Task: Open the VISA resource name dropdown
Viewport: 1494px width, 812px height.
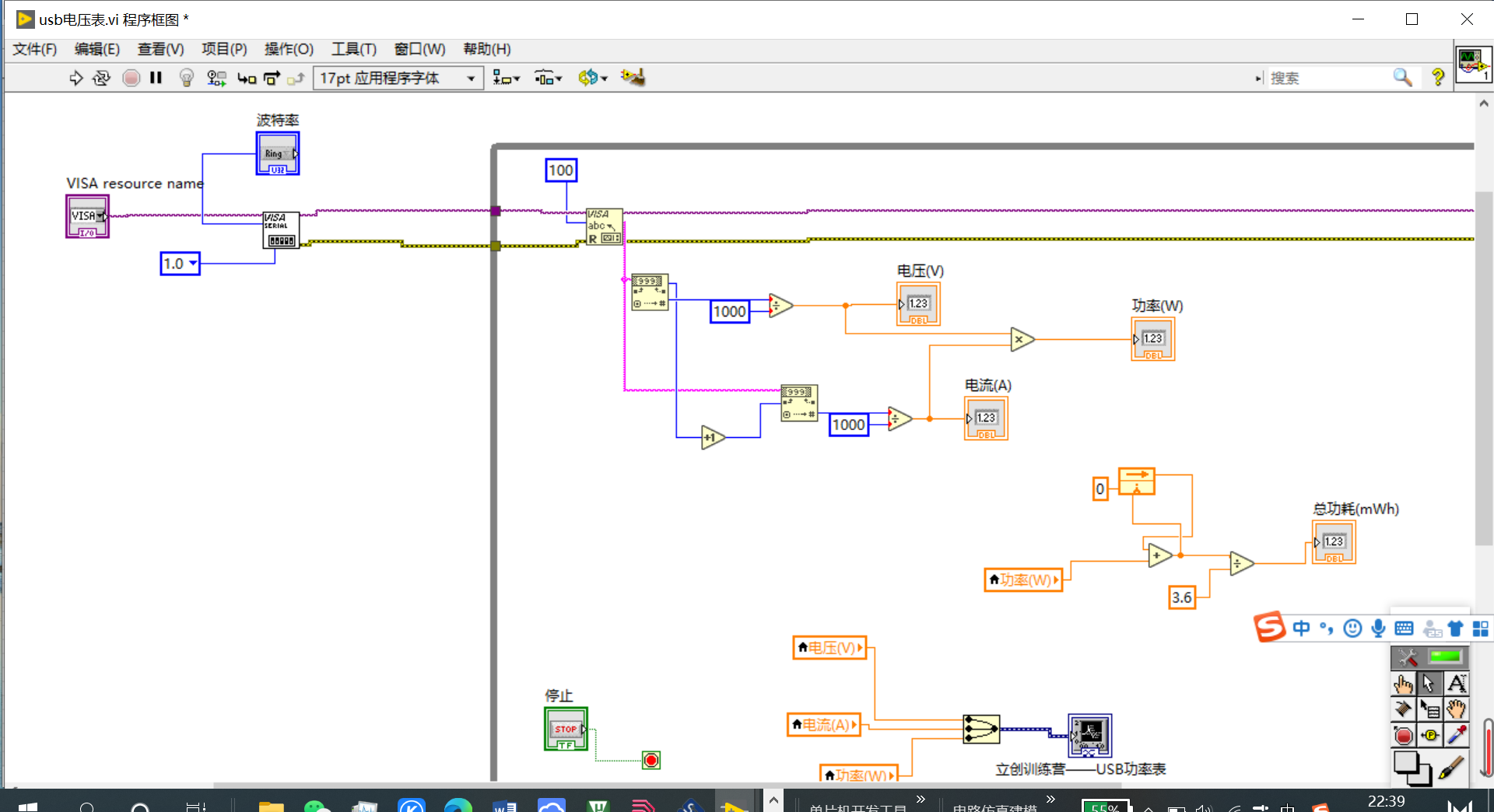Action: tap(100, 216)
